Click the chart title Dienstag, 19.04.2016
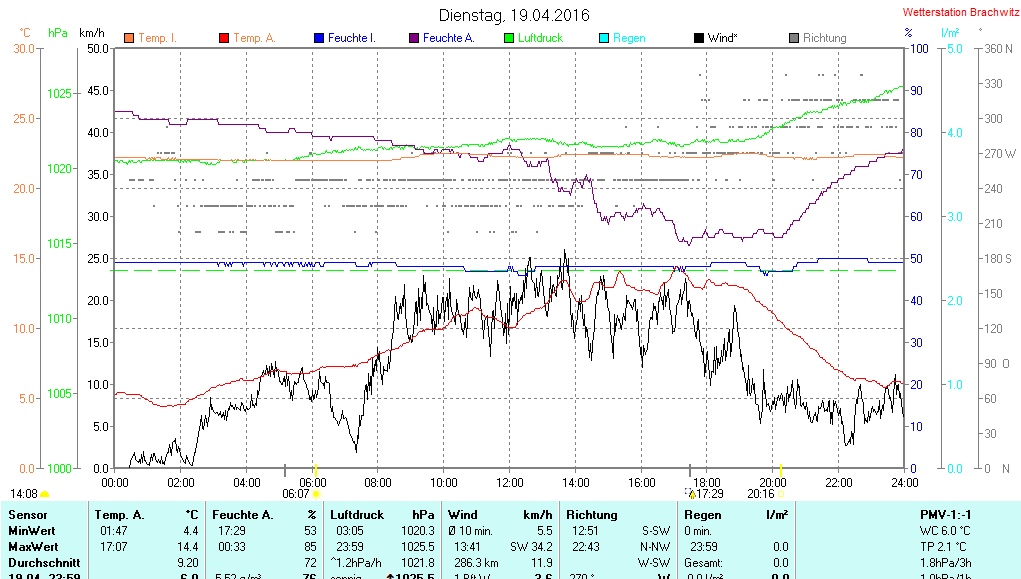The image size is (1021, 579). tap(514, 15)
